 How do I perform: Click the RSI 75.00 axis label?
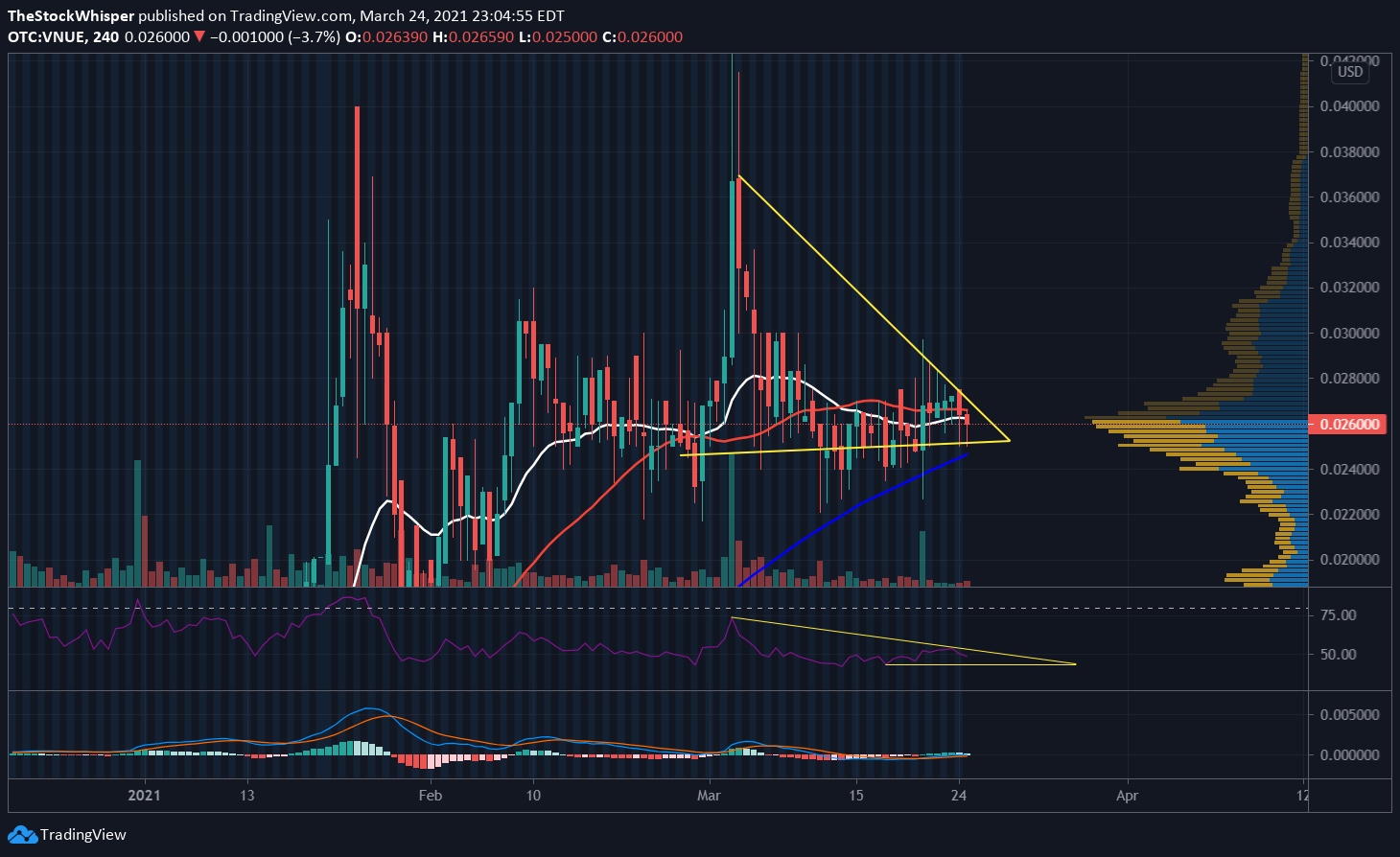pyautogui.click(x=1339, y=614)
